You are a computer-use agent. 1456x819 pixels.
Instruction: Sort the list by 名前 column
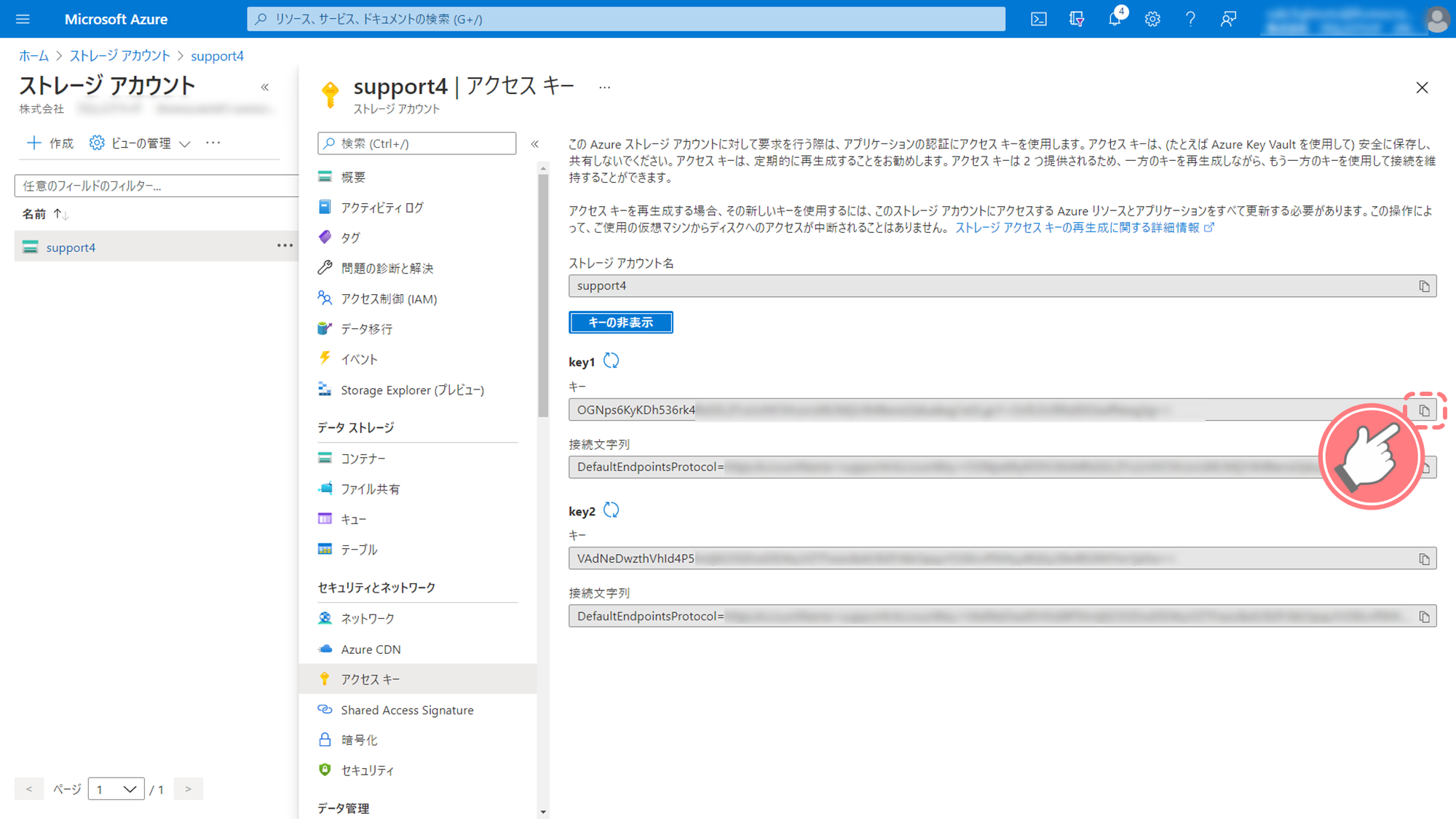[x=45, y=214]
